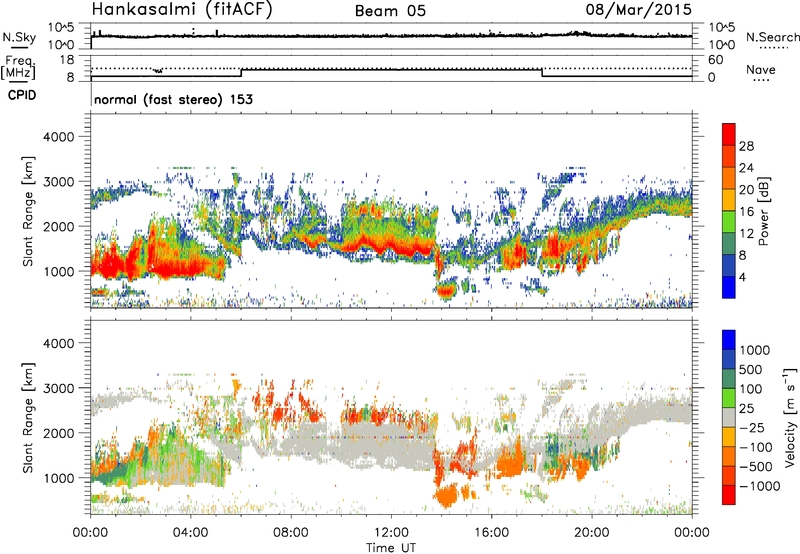Click the 'CPID' label
800x554 pixels.
pyautogui.click(x=22, y=95)
